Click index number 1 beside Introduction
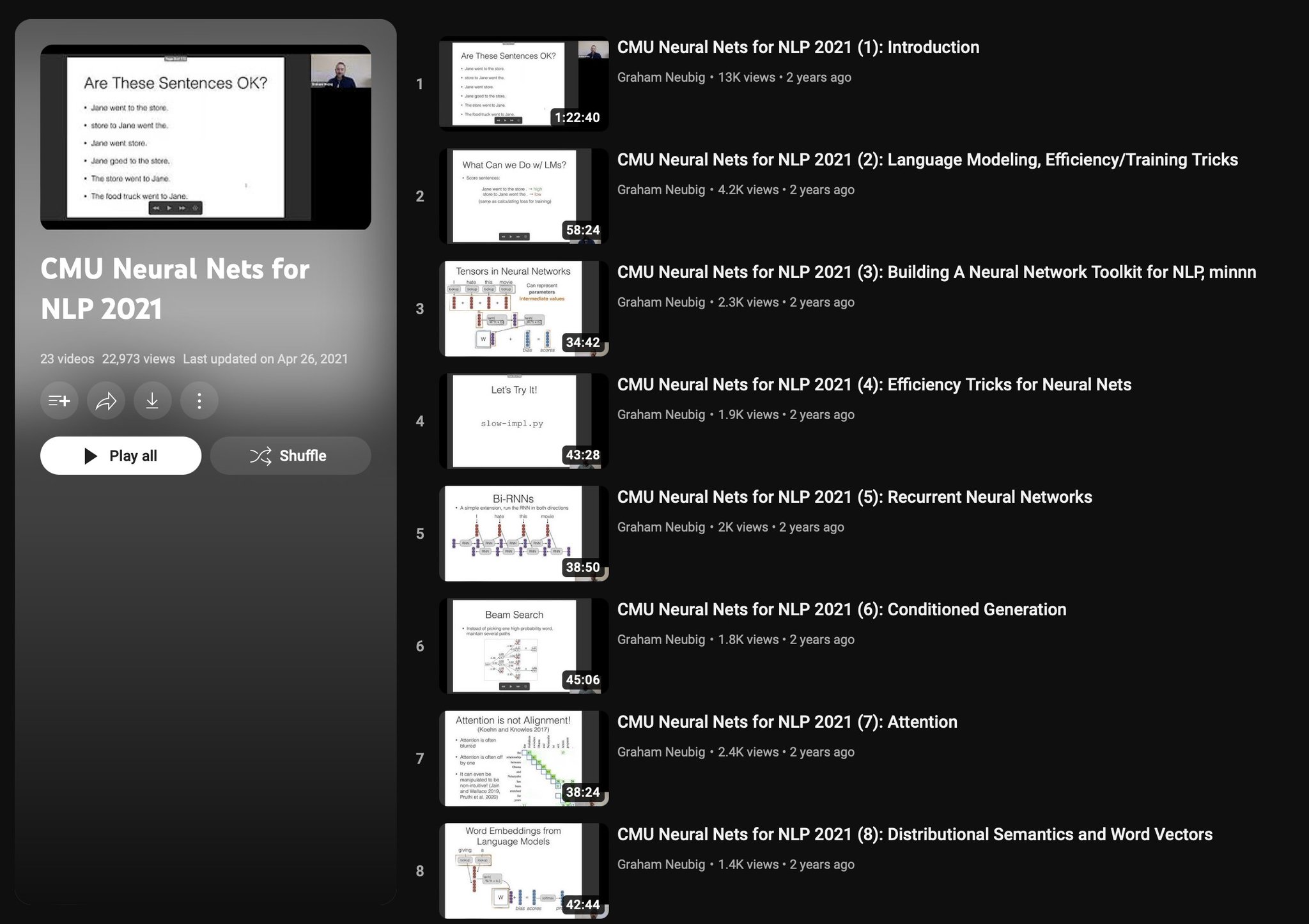This screenshot has width=1309, height=924. pos(419,84)
